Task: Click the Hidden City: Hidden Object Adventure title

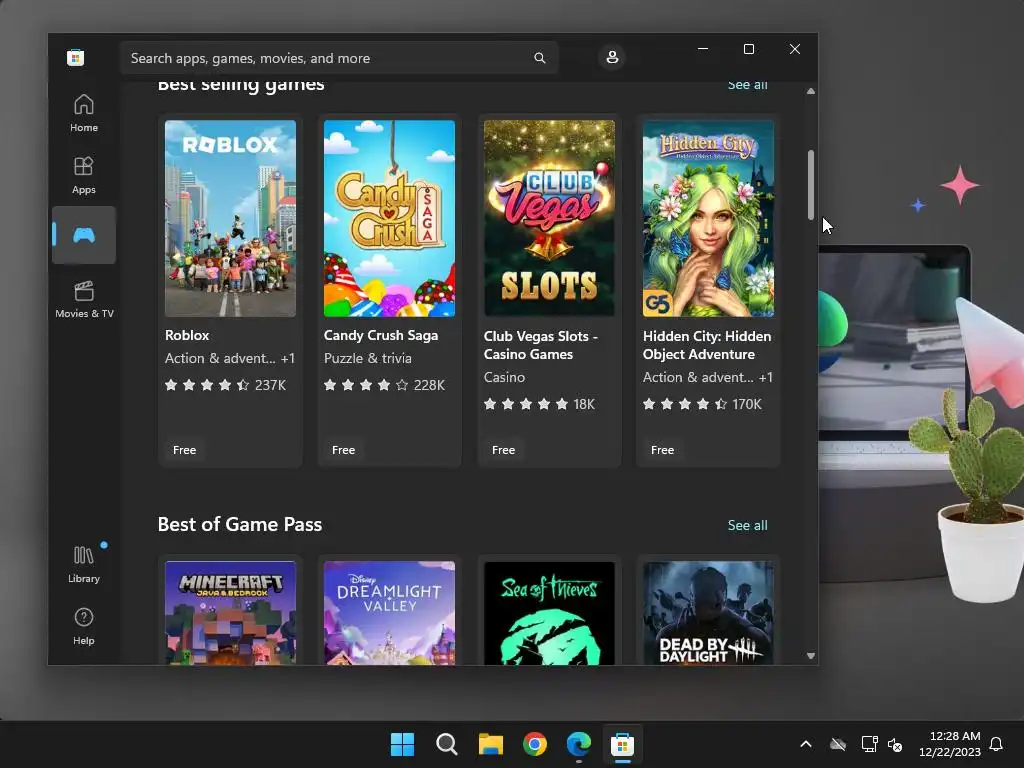Action: coord(707,345)
